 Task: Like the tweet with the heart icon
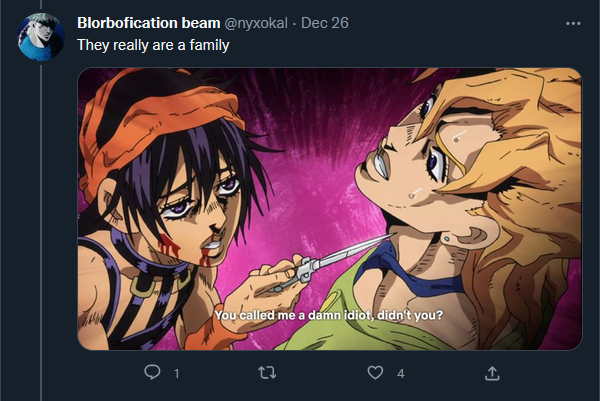[375, 372]
